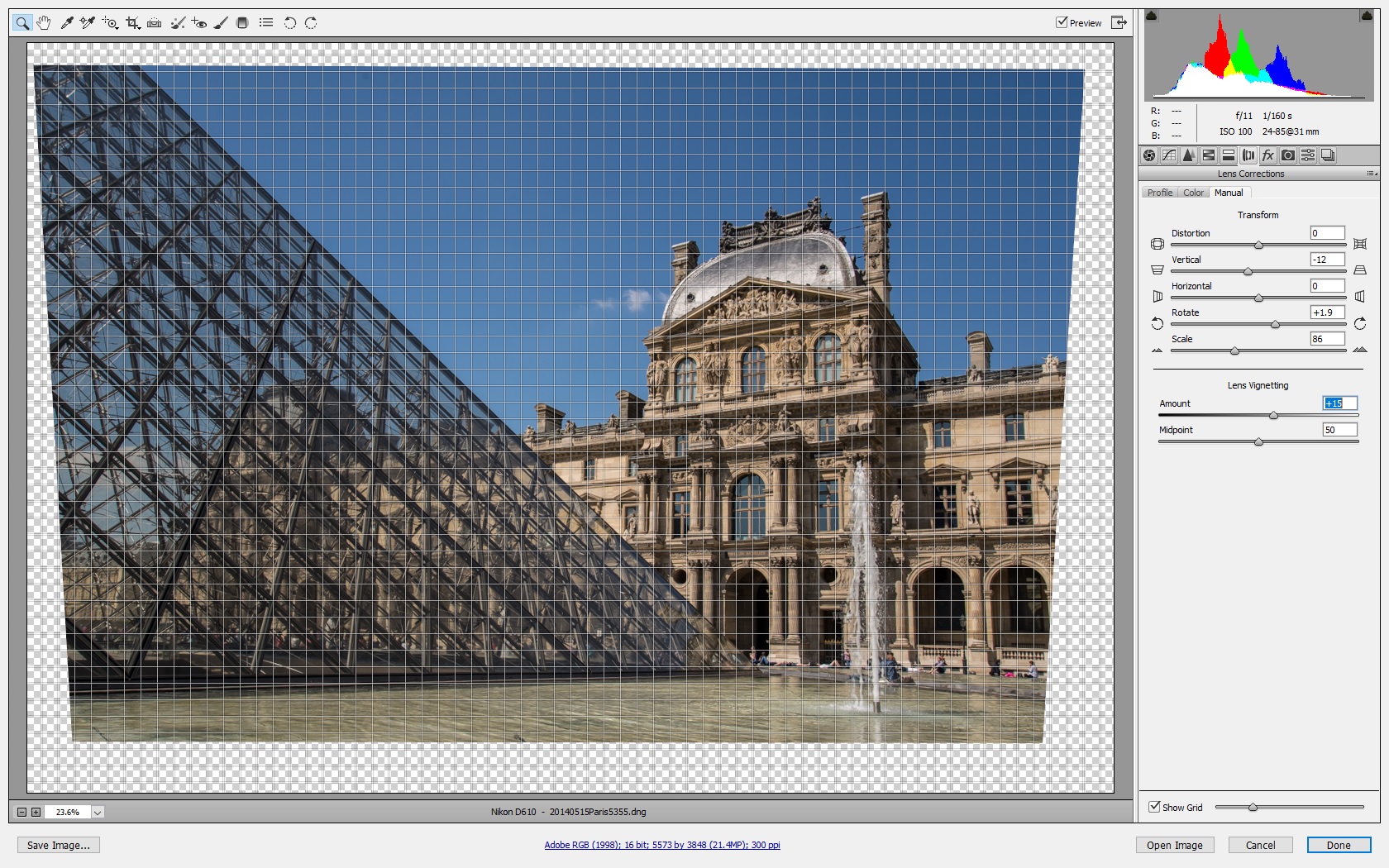Open the Tone Curve panel

click(1169, 155)
